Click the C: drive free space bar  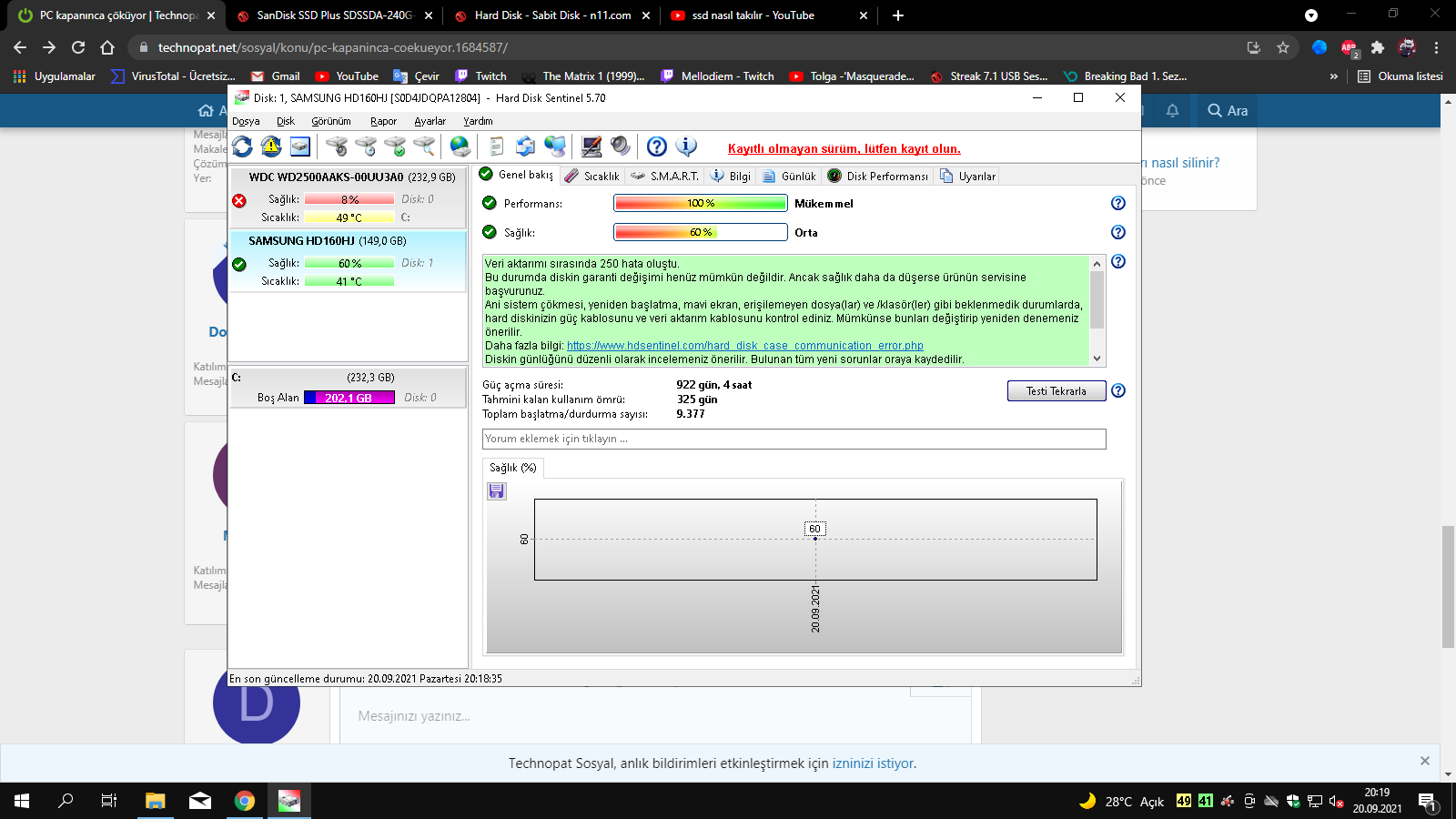[349, 398]
